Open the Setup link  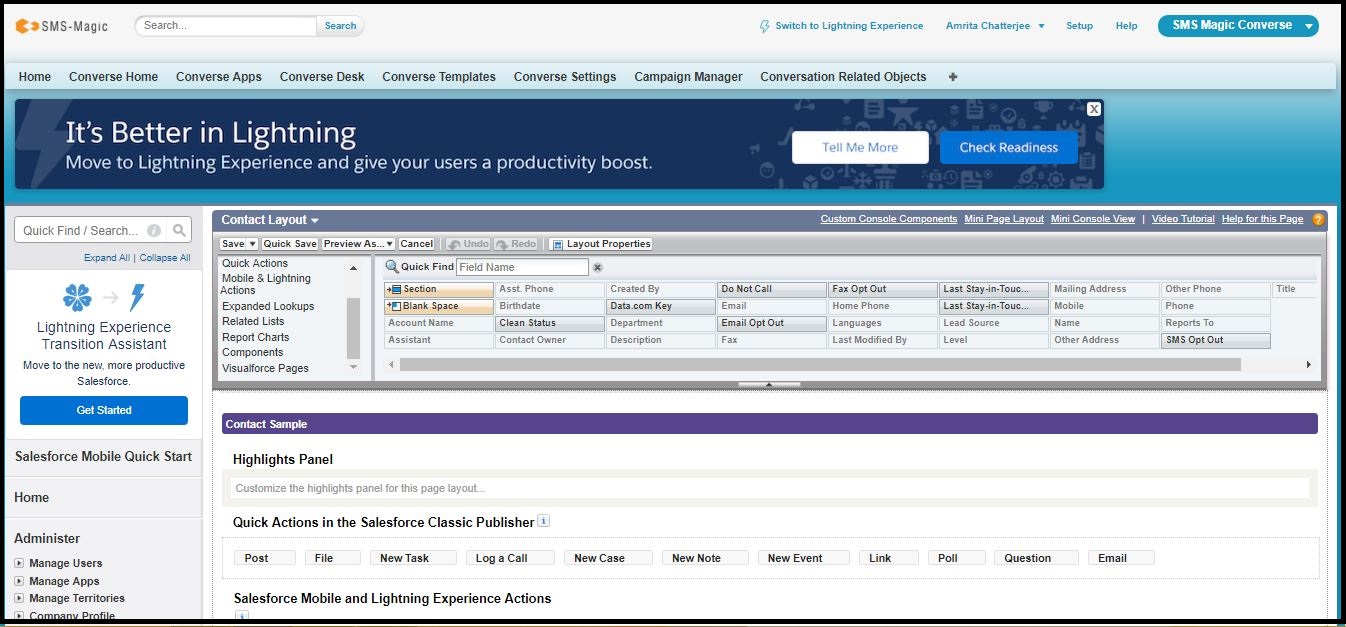[x=1079, y=26]
